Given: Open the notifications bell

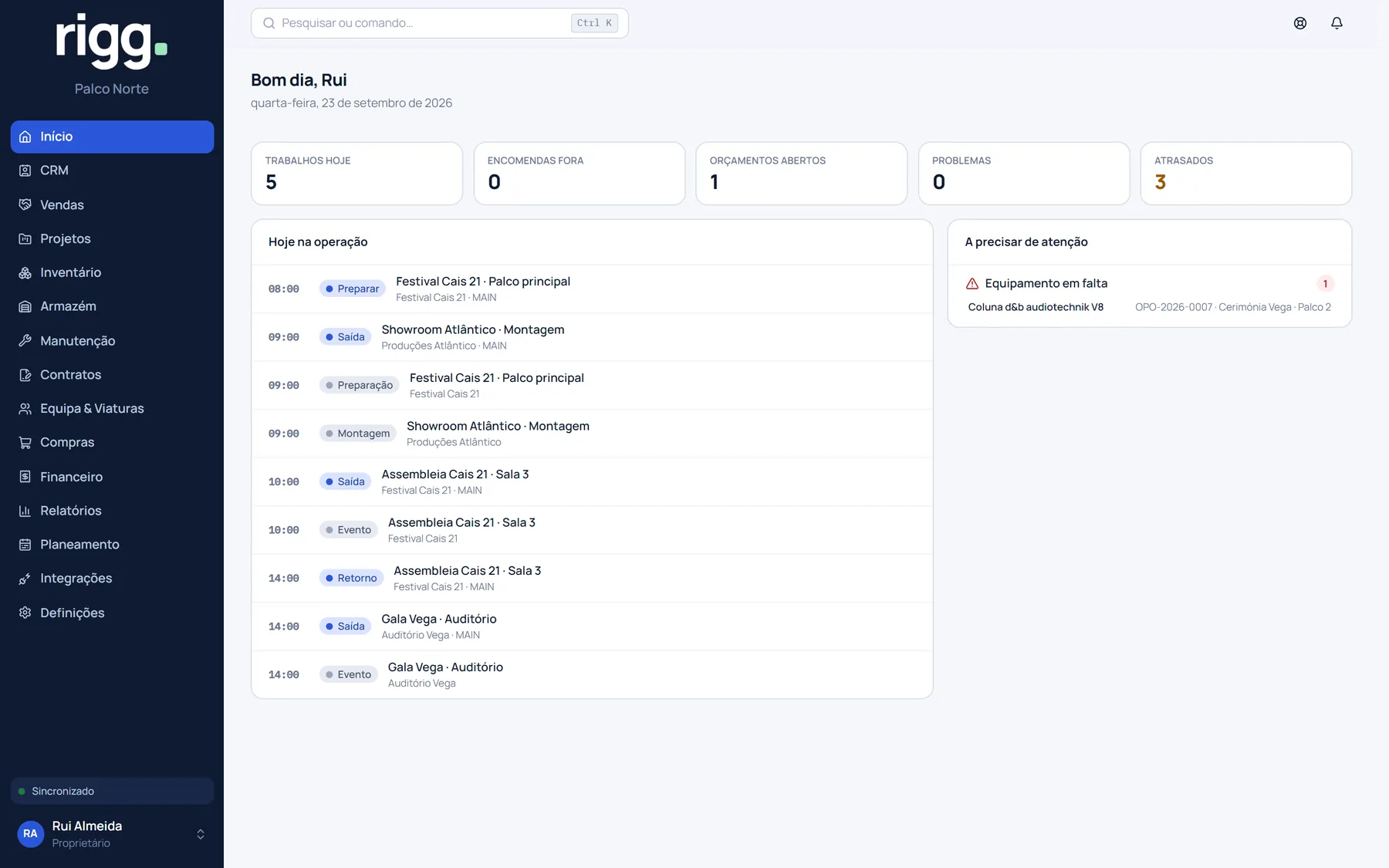Looking at the screenshot, I should coord(1337,23).
